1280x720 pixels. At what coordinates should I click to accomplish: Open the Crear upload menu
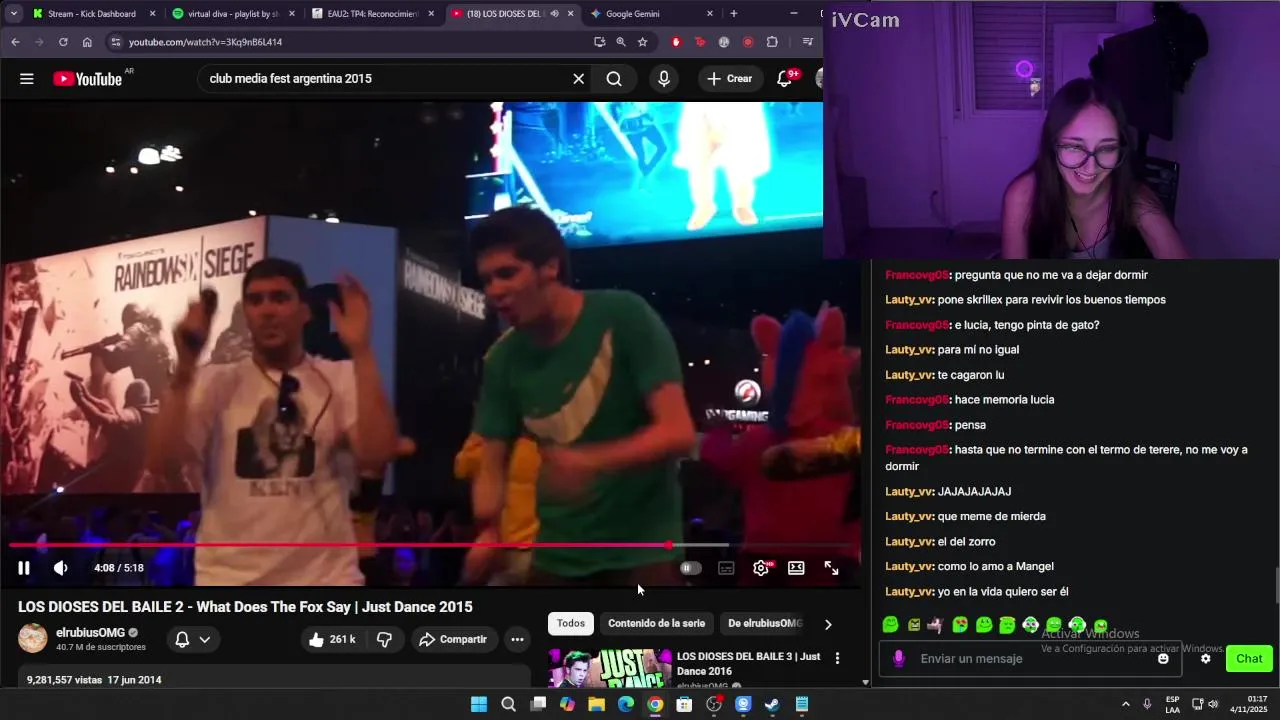coord(730,79)
